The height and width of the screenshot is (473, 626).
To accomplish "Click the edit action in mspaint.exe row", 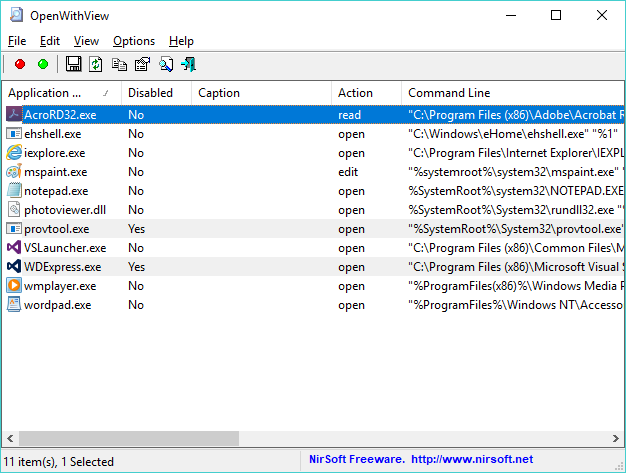I will pos(348,172).
